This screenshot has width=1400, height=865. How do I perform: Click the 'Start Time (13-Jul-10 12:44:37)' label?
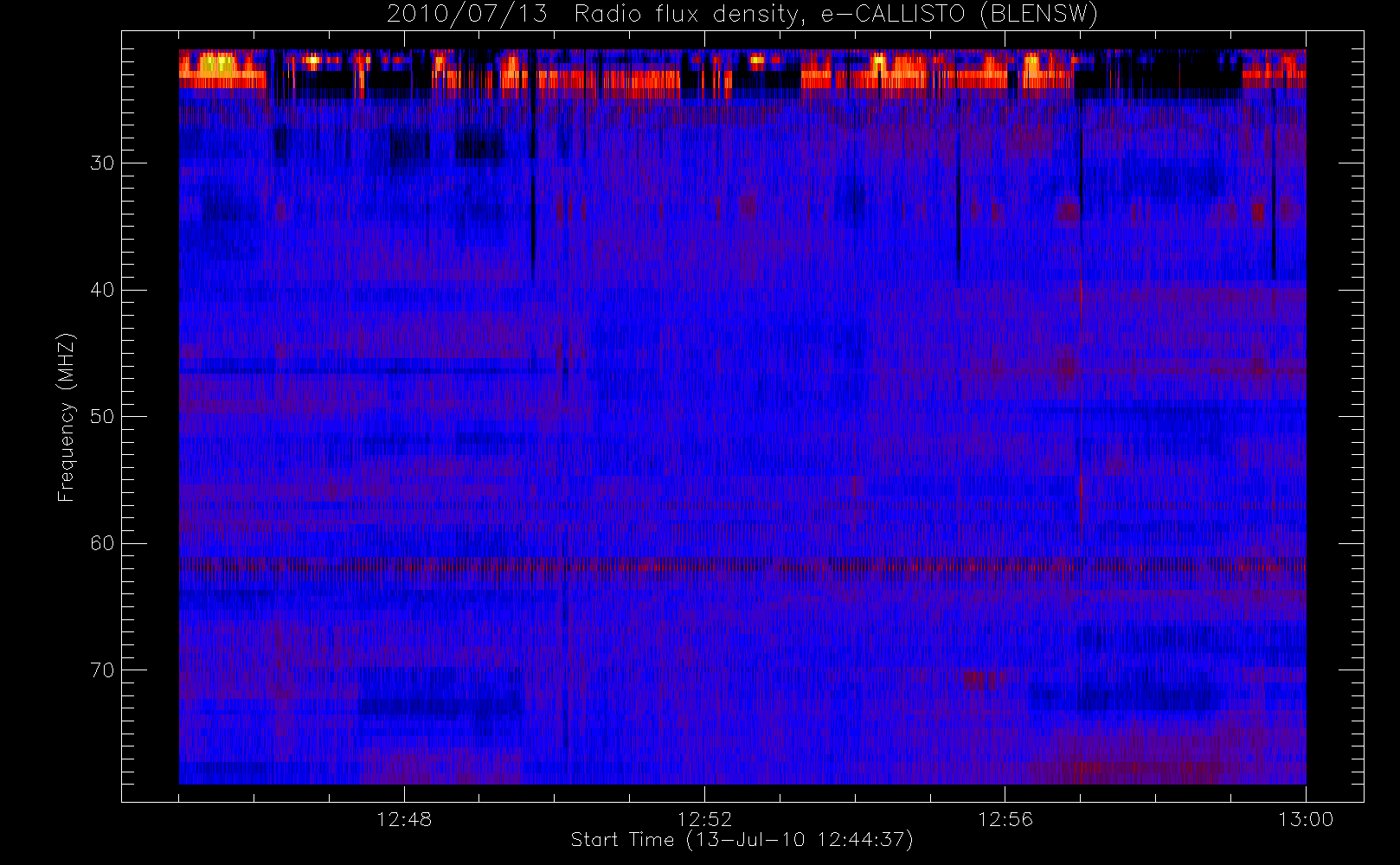742,840
